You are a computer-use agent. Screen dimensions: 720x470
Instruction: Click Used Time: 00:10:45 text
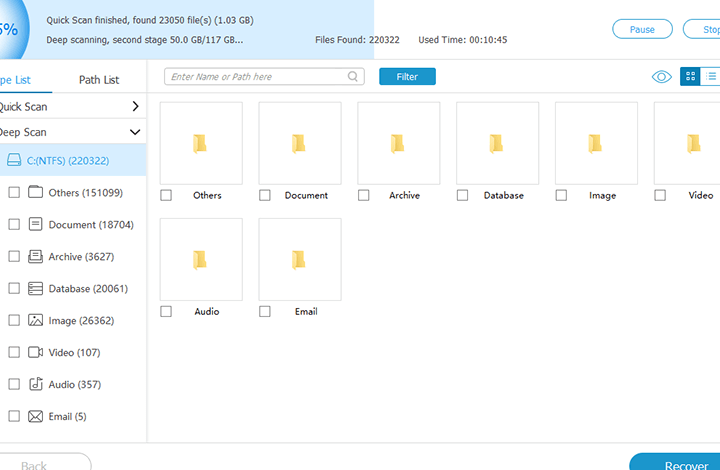[462, 40]
